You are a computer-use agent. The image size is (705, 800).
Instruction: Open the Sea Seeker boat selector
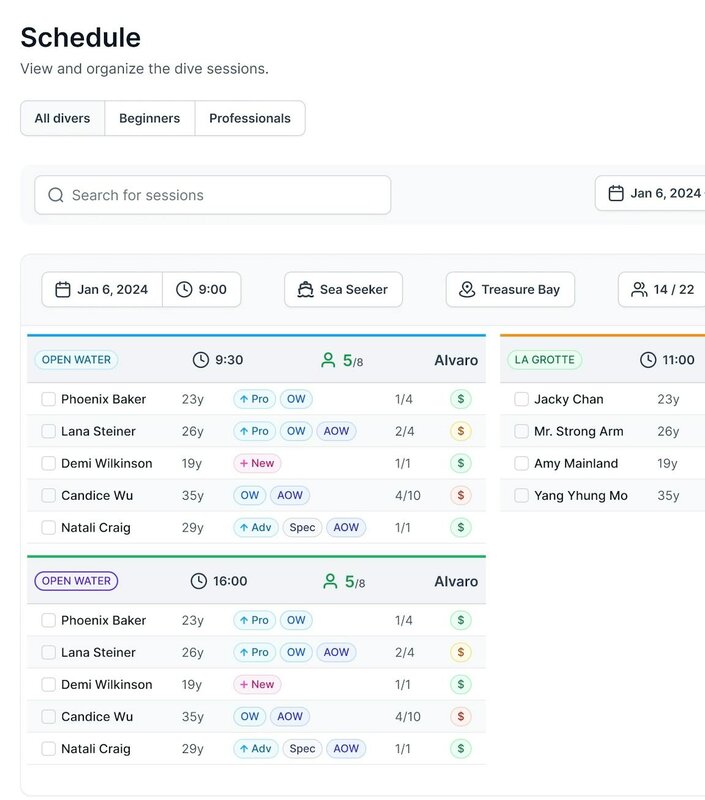(x=343, y=290)
